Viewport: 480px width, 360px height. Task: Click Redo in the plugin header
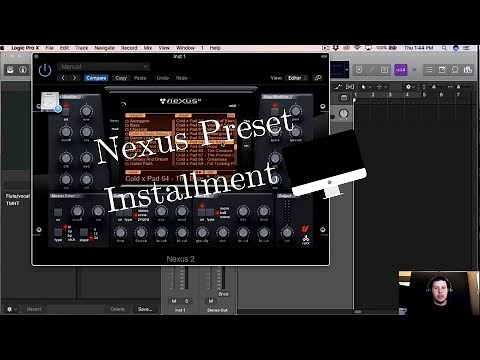[182, 78]
